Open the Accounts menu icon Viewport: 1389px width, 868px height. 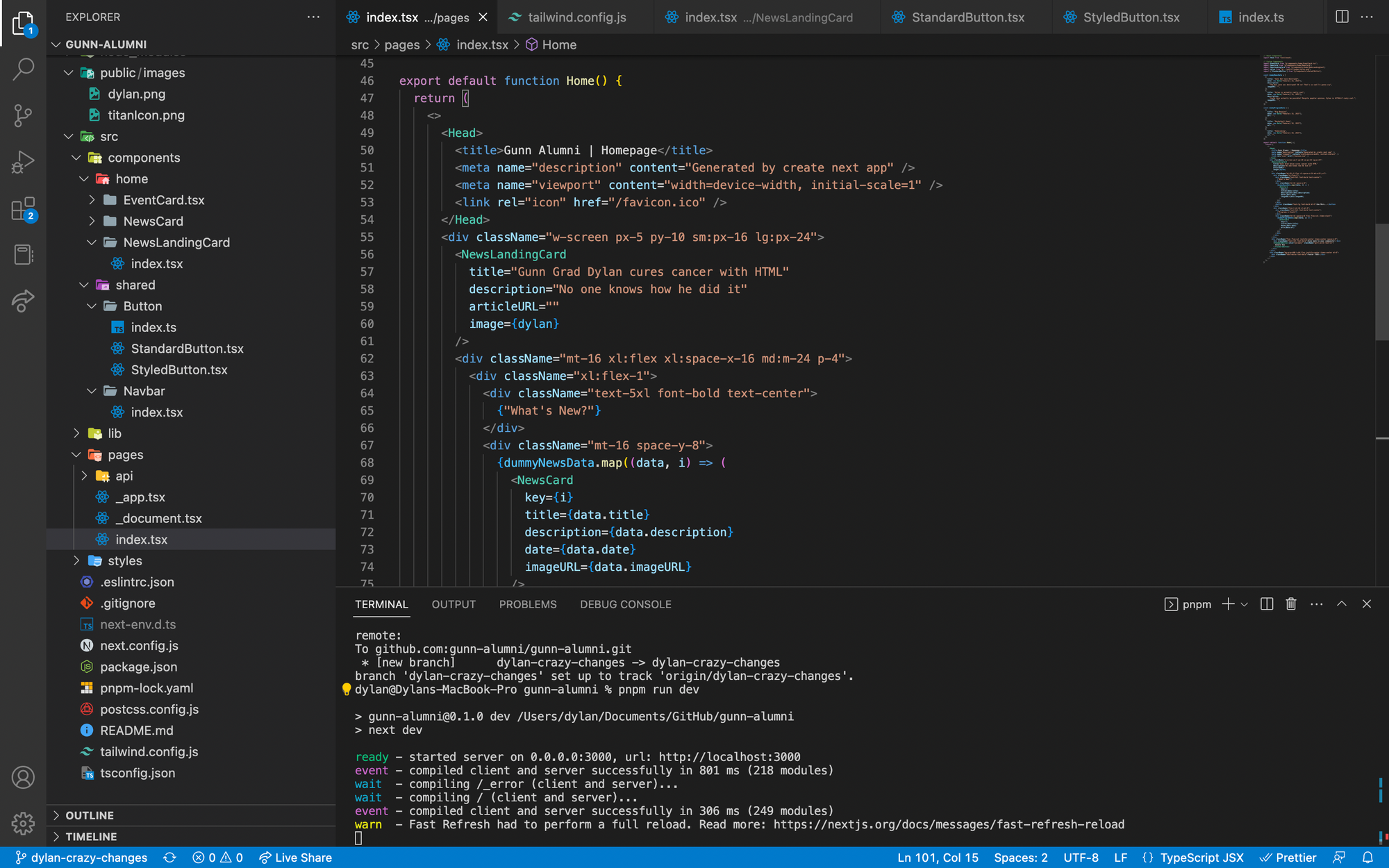click(23, 777)
